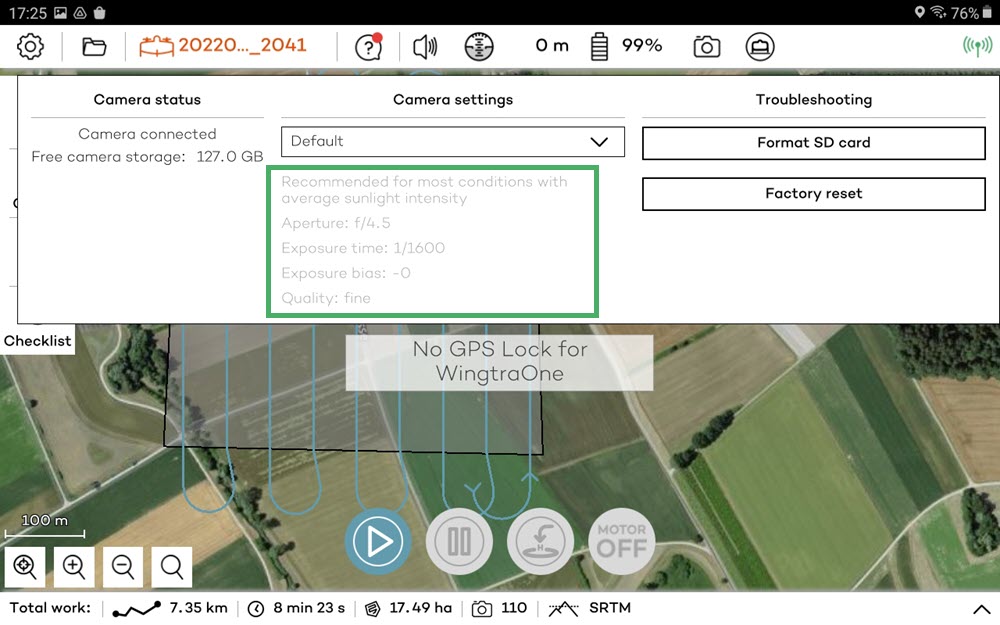Pause the flight with the pause button
1000x625 pixels.
[459, 541]
